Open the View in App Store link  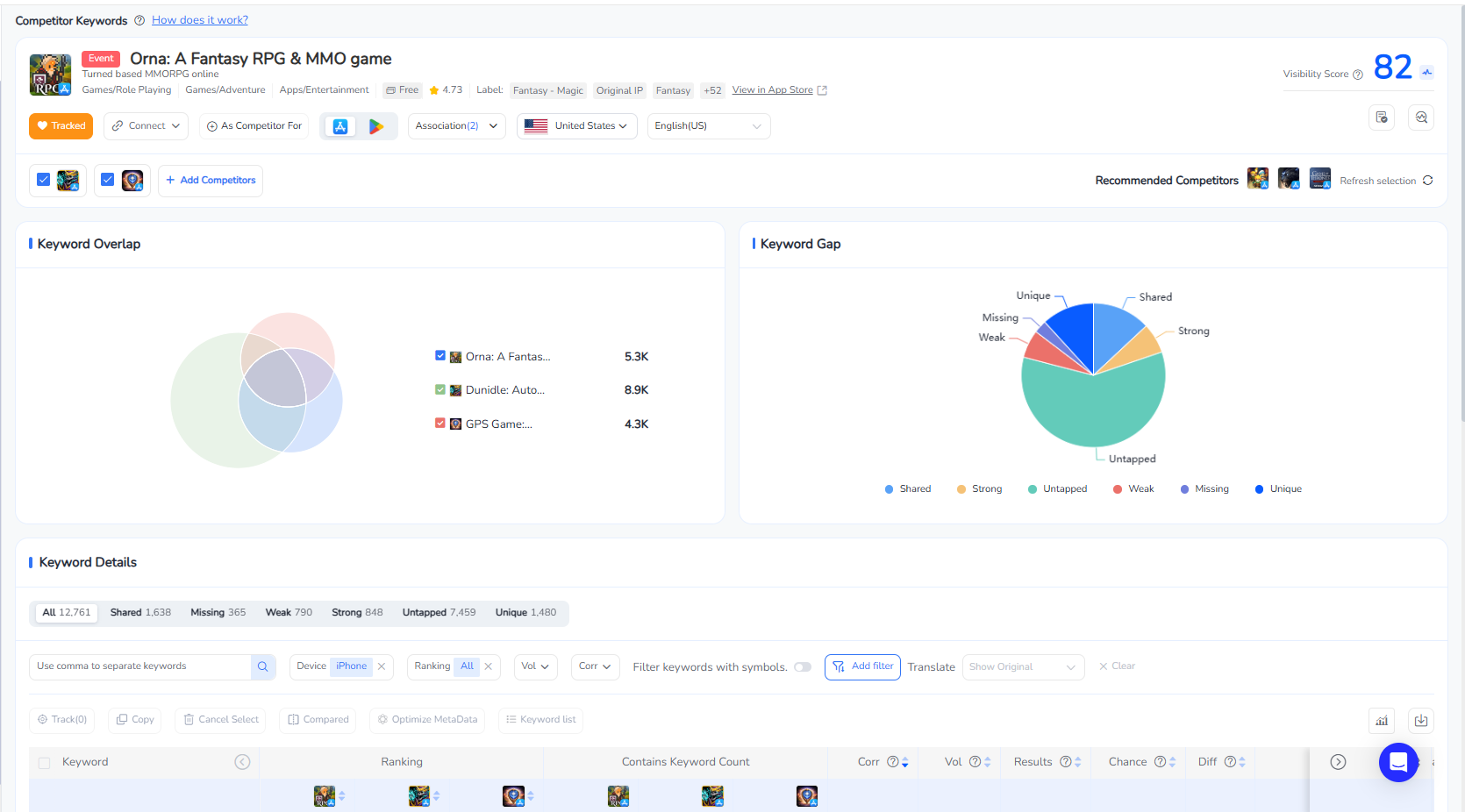tap(773, 90)
